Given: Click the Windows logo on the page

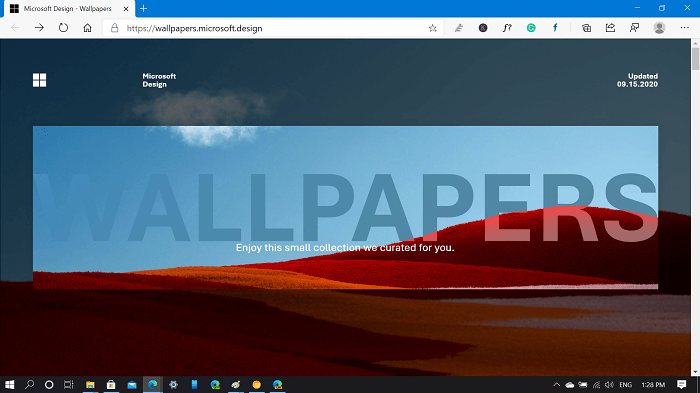Looking at the screenshot, I should click(39, 80).
